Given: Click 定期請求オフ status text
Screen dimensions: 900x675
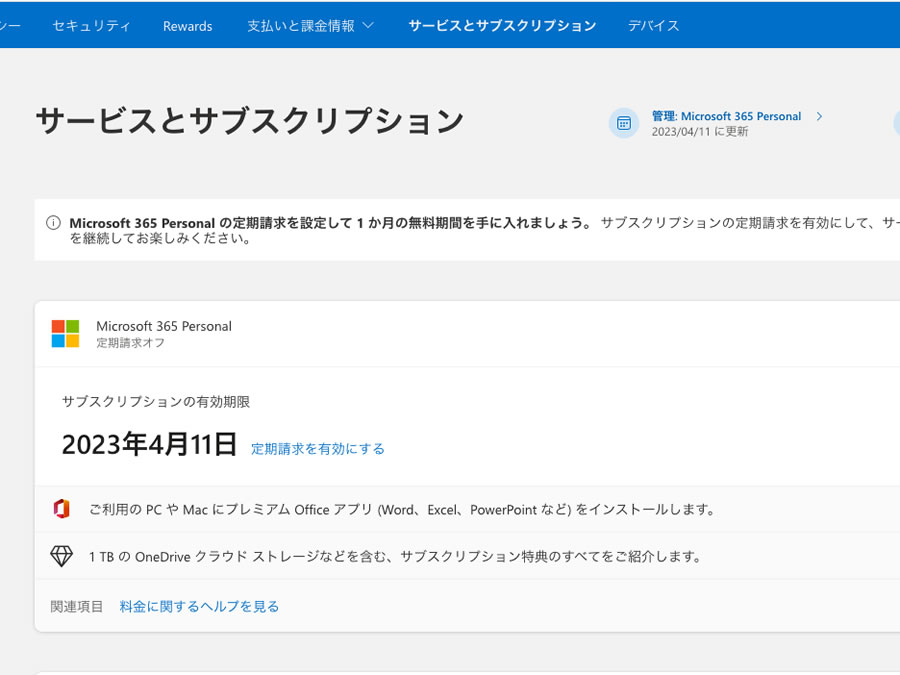Looking at the screenshot, I should [x=130, y=343].
